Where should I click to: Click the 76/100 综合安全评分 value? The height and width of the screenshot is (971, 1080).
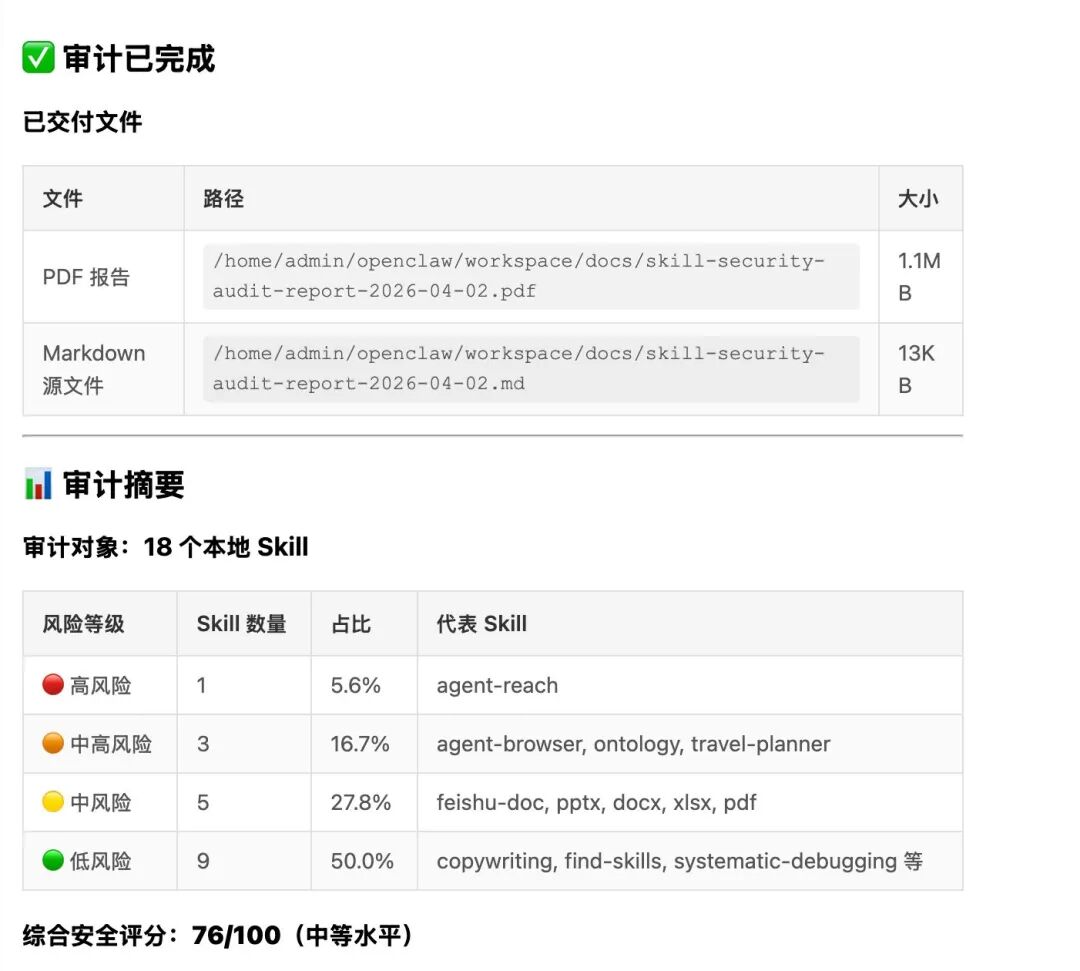(229, 935)
